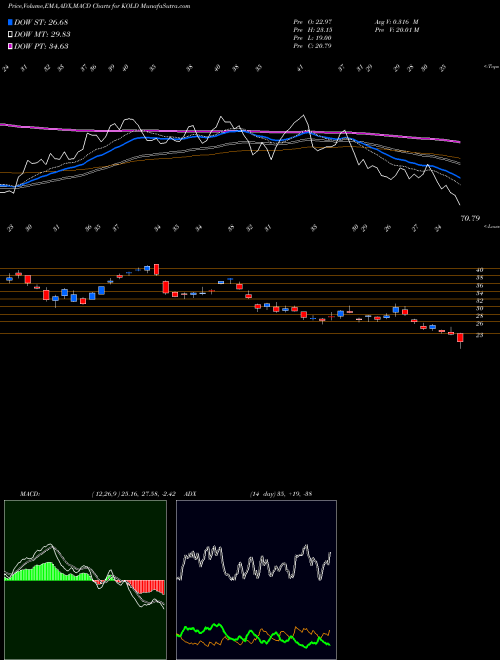Click the ADX heading label
Screen dimensions: 500x660
[x=190, y=494]
